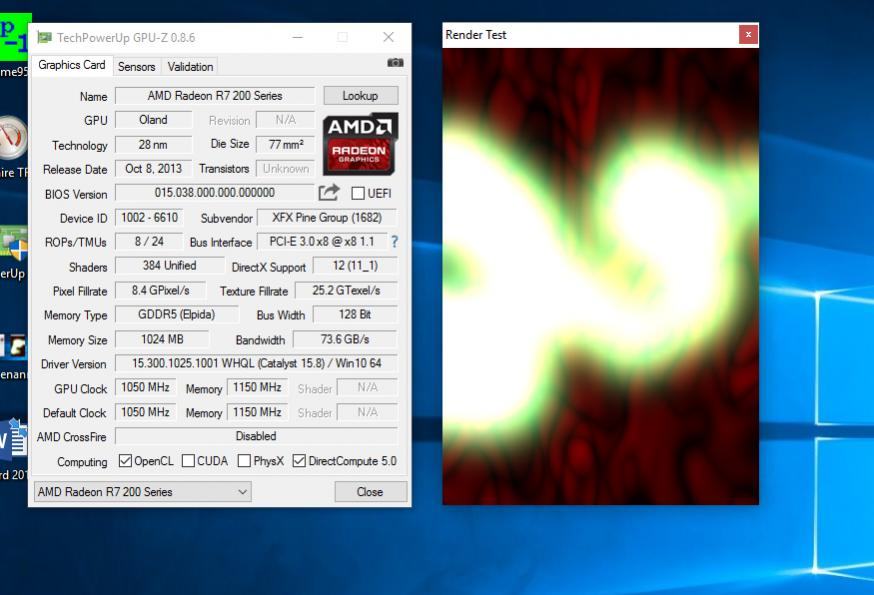Click the Technology value 28 nm
The image size is (874, 595).
(153, 144)
